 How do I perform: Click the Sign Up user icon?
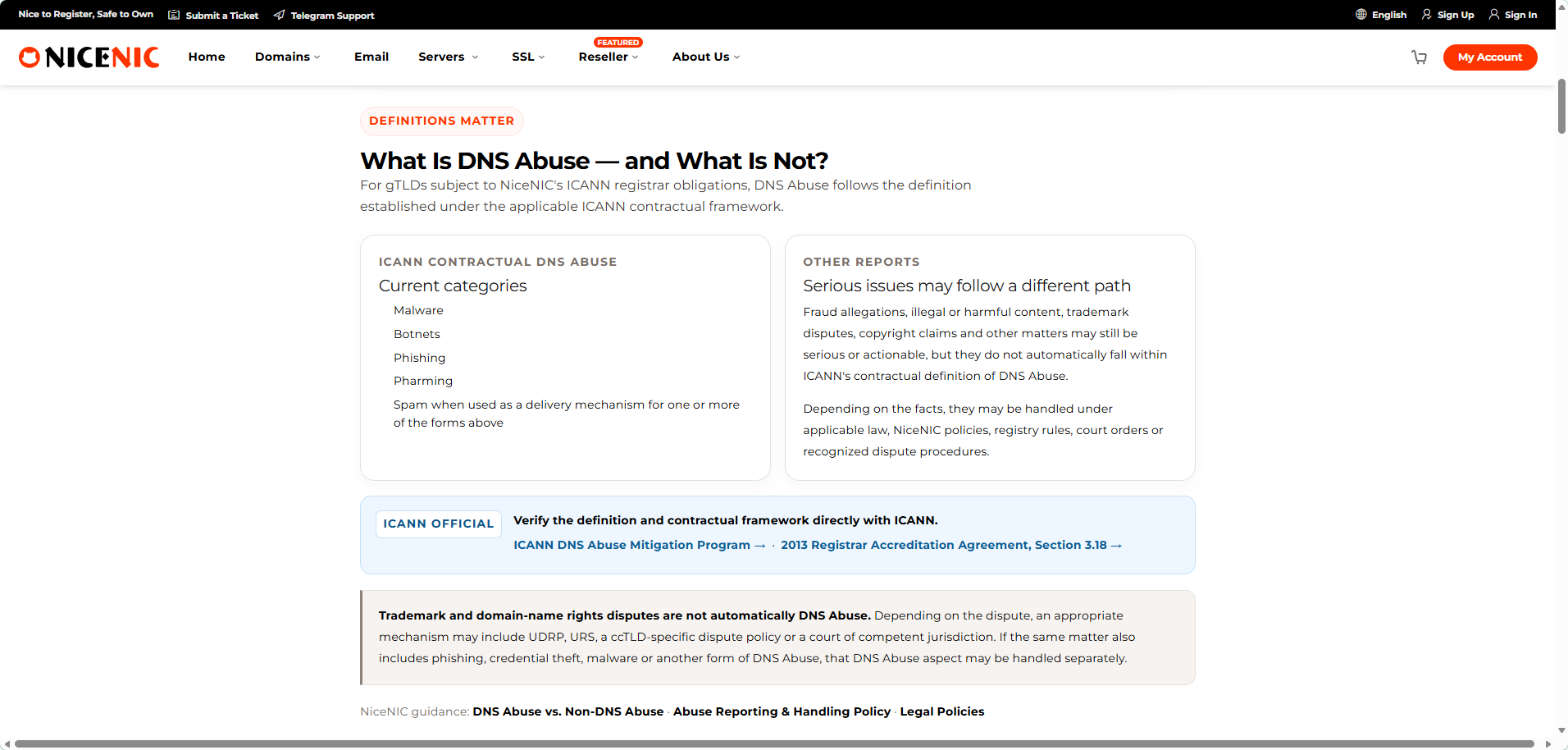[1427, 15]
